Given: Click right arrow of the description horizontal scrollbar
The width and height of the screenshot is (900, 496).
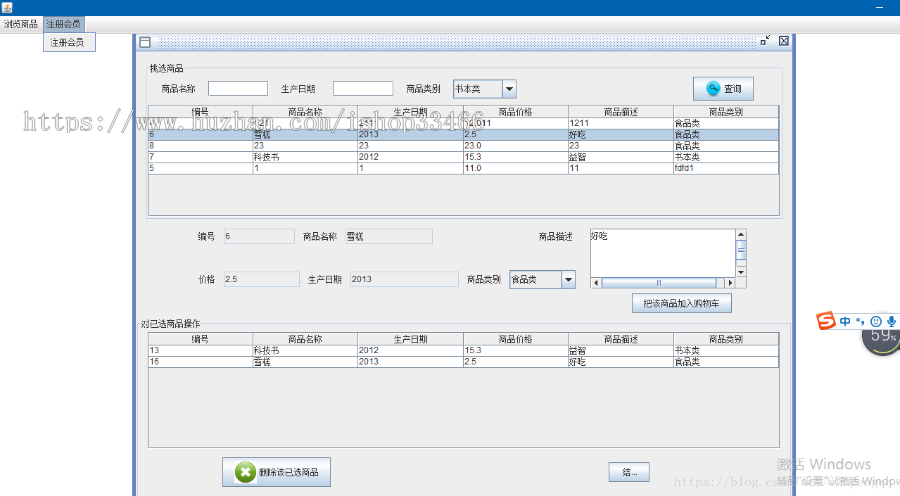Looking at the screenshot, I should pos(730,283).
